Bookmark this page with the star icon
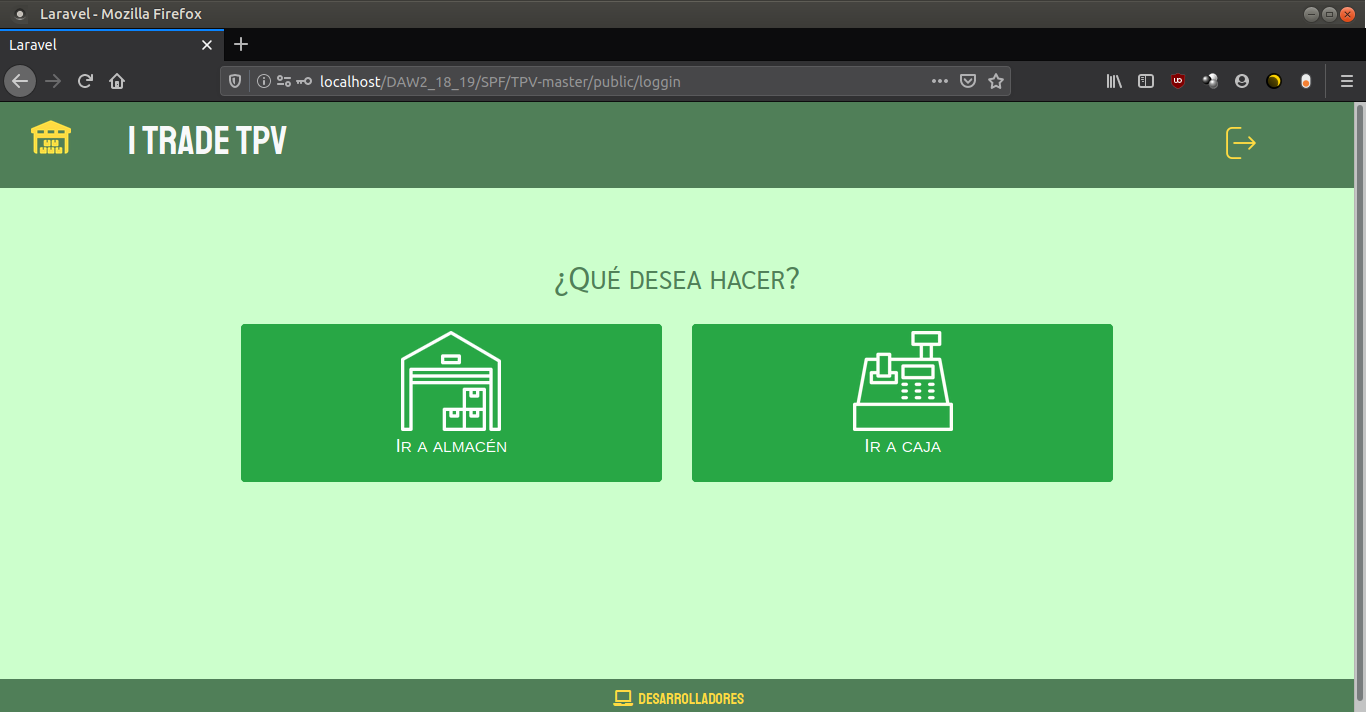This screenshot has height=712, width=1366. tap(996, 81)
